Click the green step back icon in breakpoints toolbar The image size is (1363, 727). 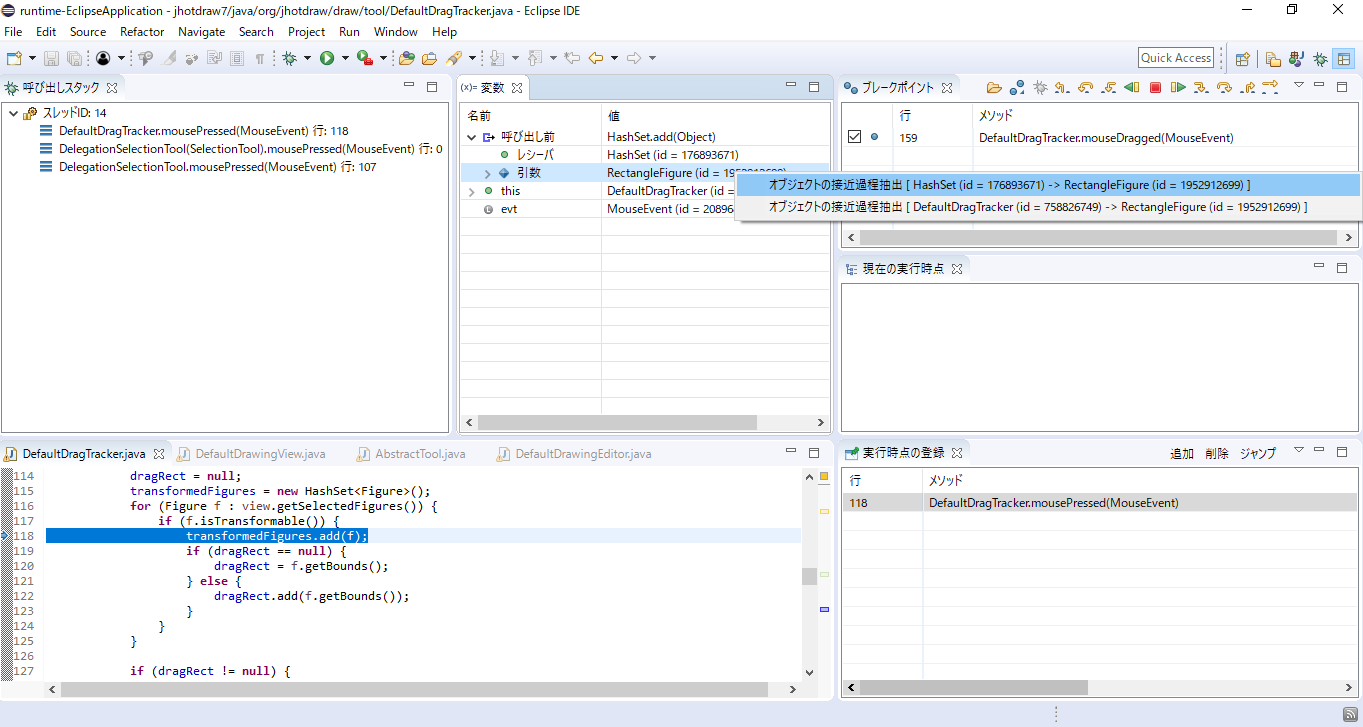tap(1132, 88)
